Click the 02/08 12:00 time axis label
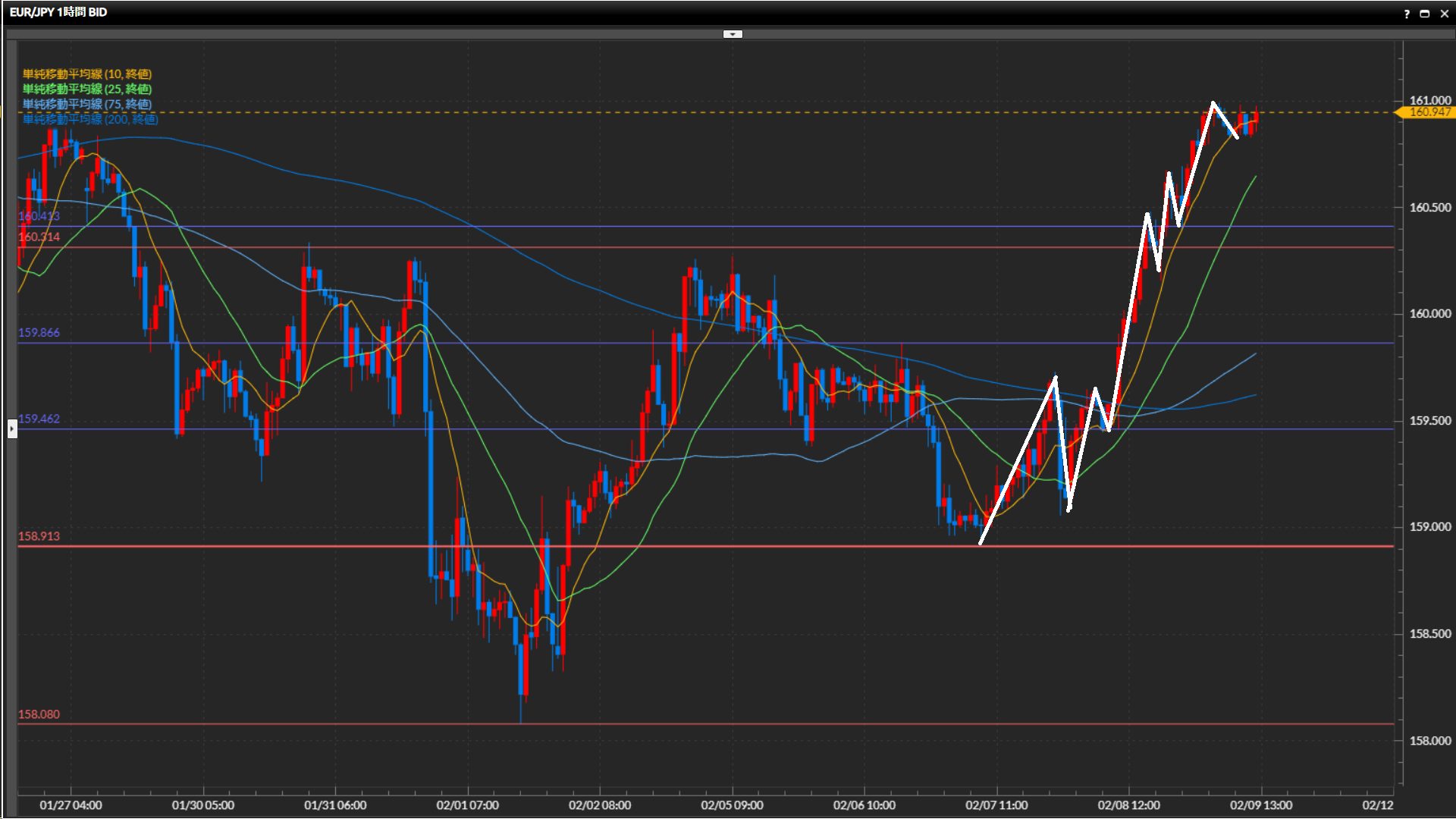Viewport: 1456px width, 819px height. click(1128, 805)
